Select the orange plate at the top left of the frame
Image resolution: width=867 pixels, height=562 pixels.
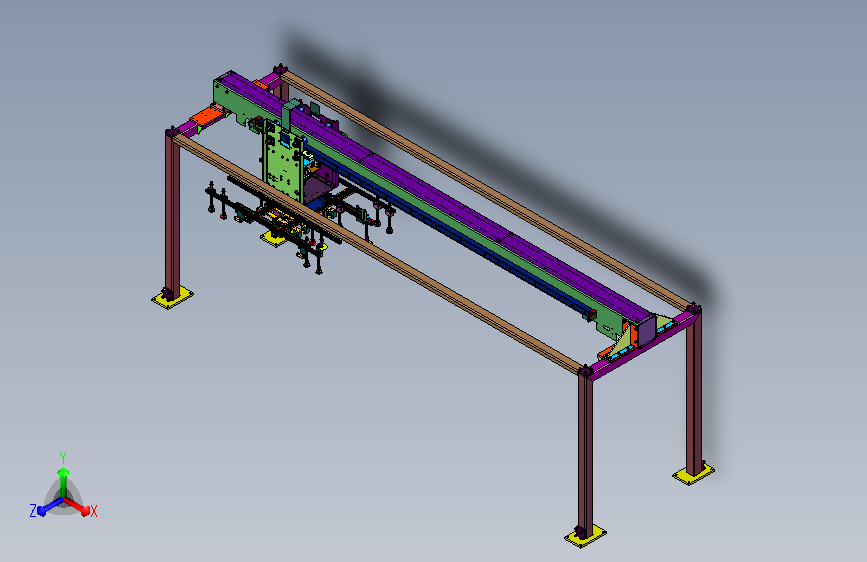[x=208, y=116]
